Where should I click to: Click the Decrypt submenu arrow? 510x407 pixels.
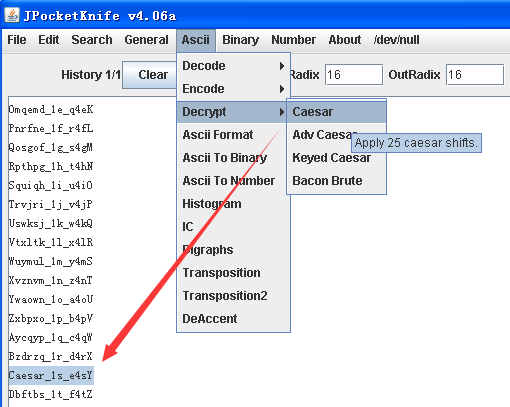[x=282, y=112]
